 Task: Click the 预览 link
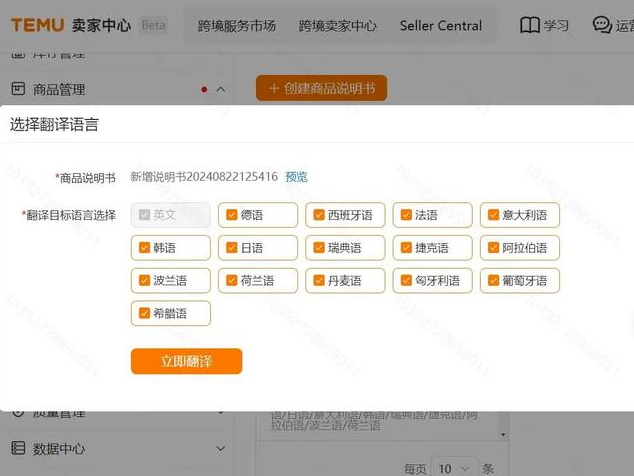click(x=296, y=177)
